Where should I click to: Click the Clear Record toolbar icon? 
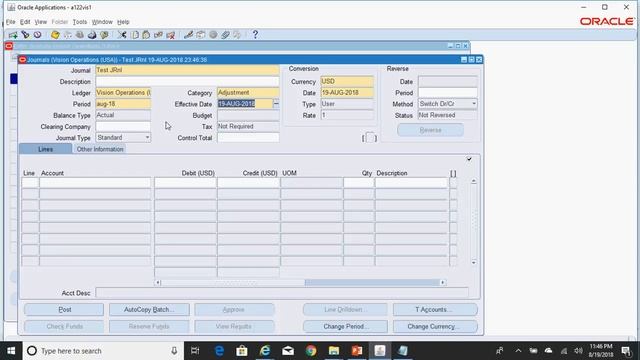[158, 35]
